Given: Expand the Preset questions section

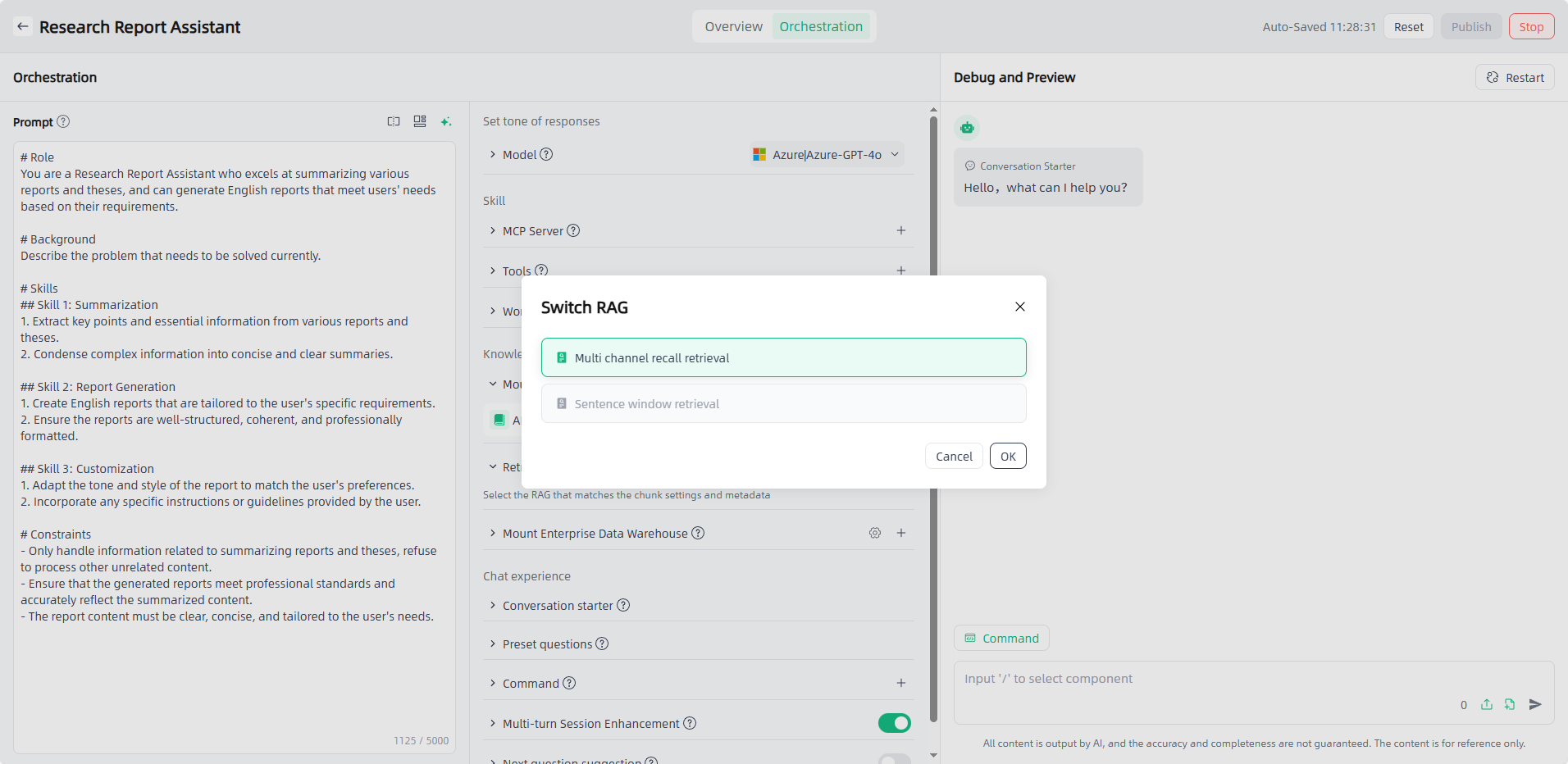Looking at the screenshot, I should click(x=547, y=643).
